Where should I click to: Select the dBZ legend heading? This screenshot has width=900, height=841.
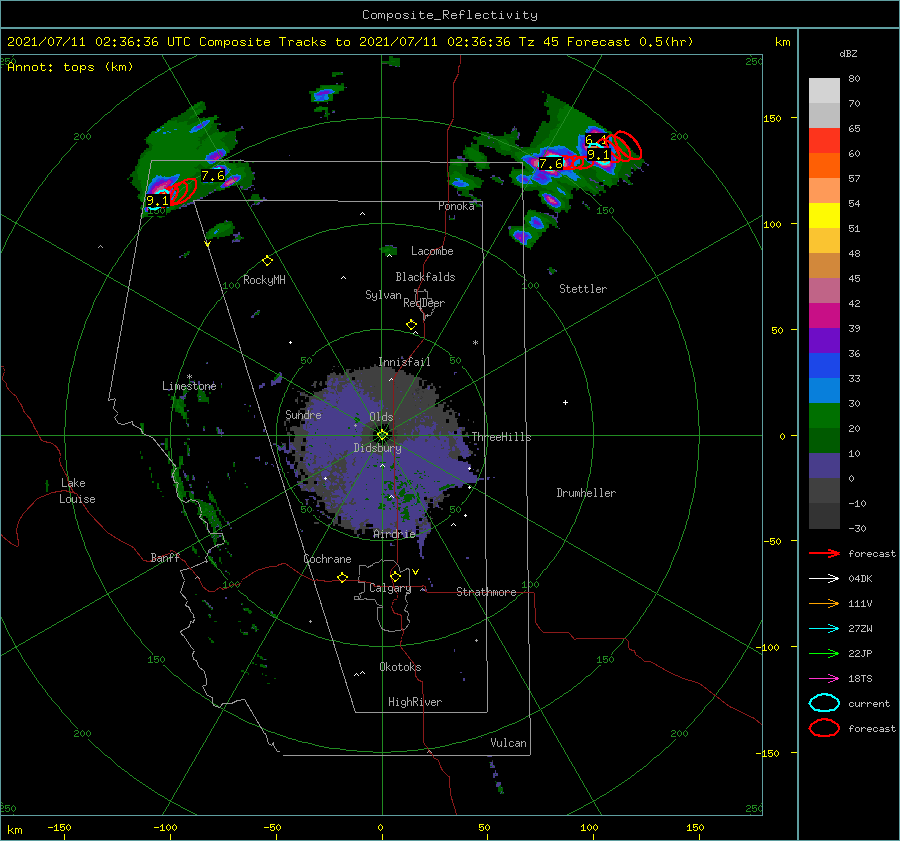click(x=848, y=54)
